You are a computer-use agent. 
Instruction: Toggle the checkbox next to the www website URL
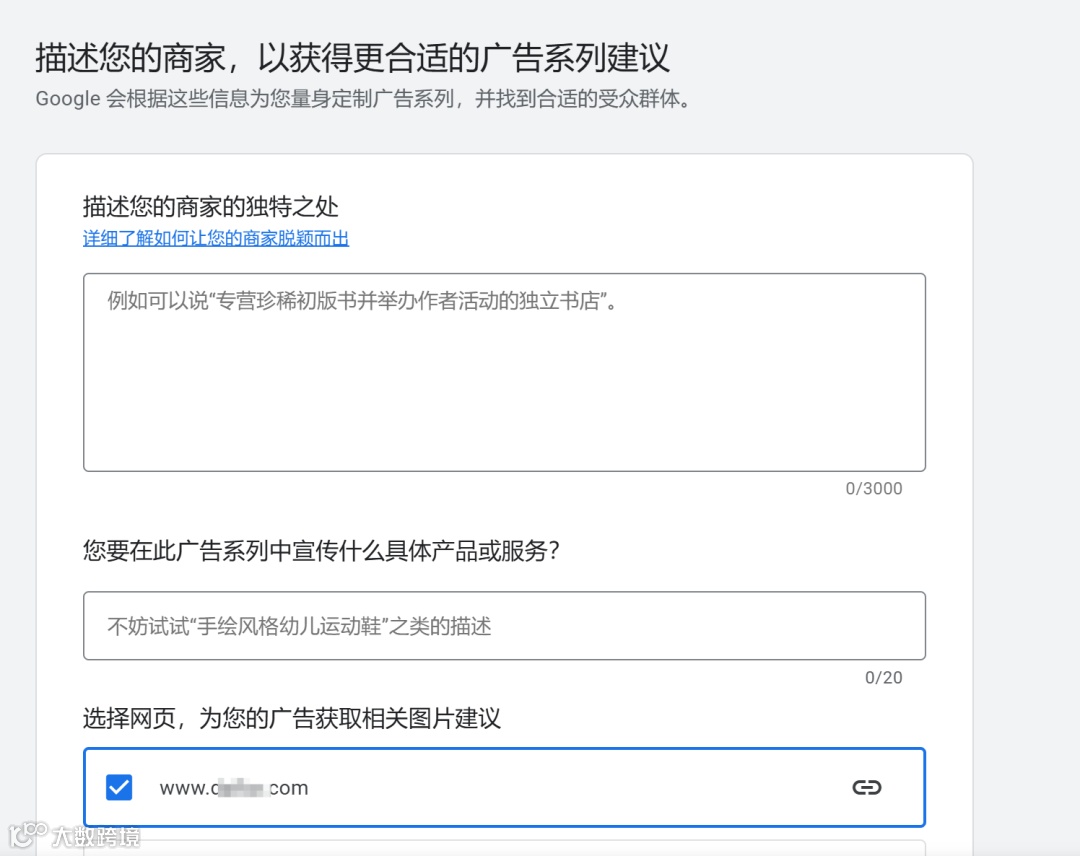pyautogui.click(x=119, y=787)
